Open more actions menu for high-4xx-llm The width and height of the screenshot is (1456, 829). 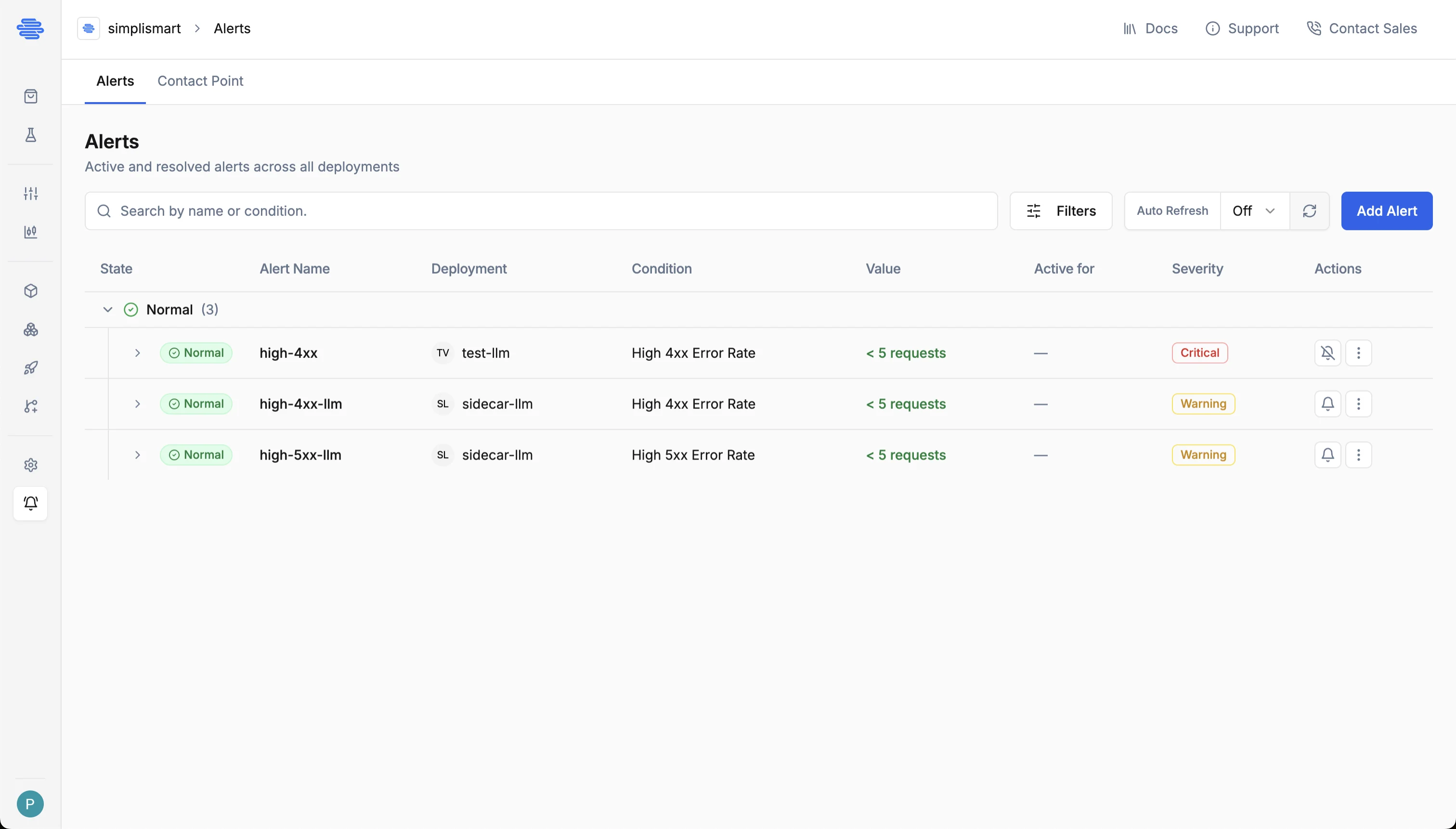[x=1359, y=404]
